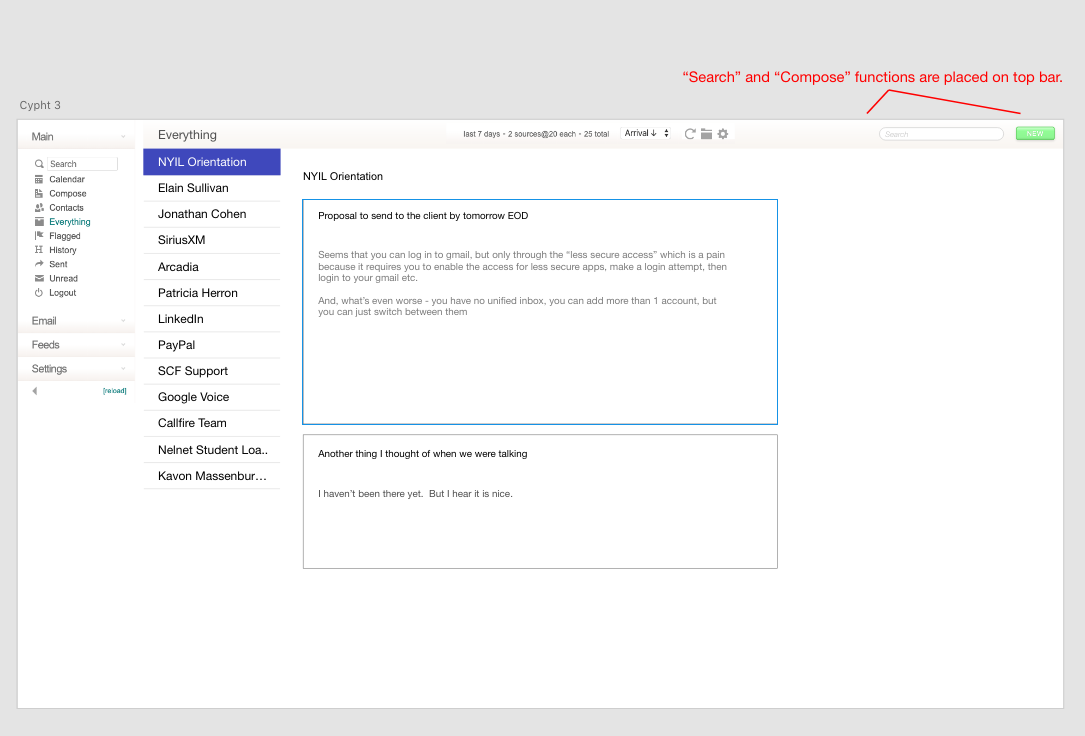Click the Calendar icon in sidebar
The height and width of the screenshot is (736, 1085).
[39, 179]
